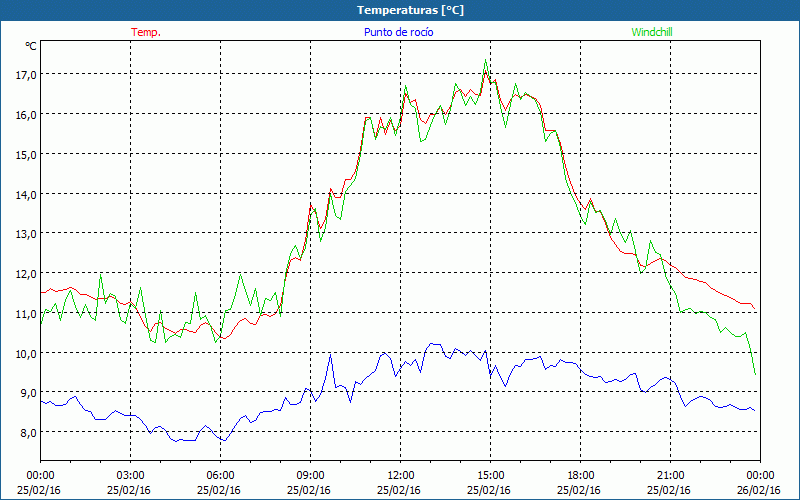800x500 pixels.
Task: Click the 11,0 y-axis value
Action: [x=27, y=313]
